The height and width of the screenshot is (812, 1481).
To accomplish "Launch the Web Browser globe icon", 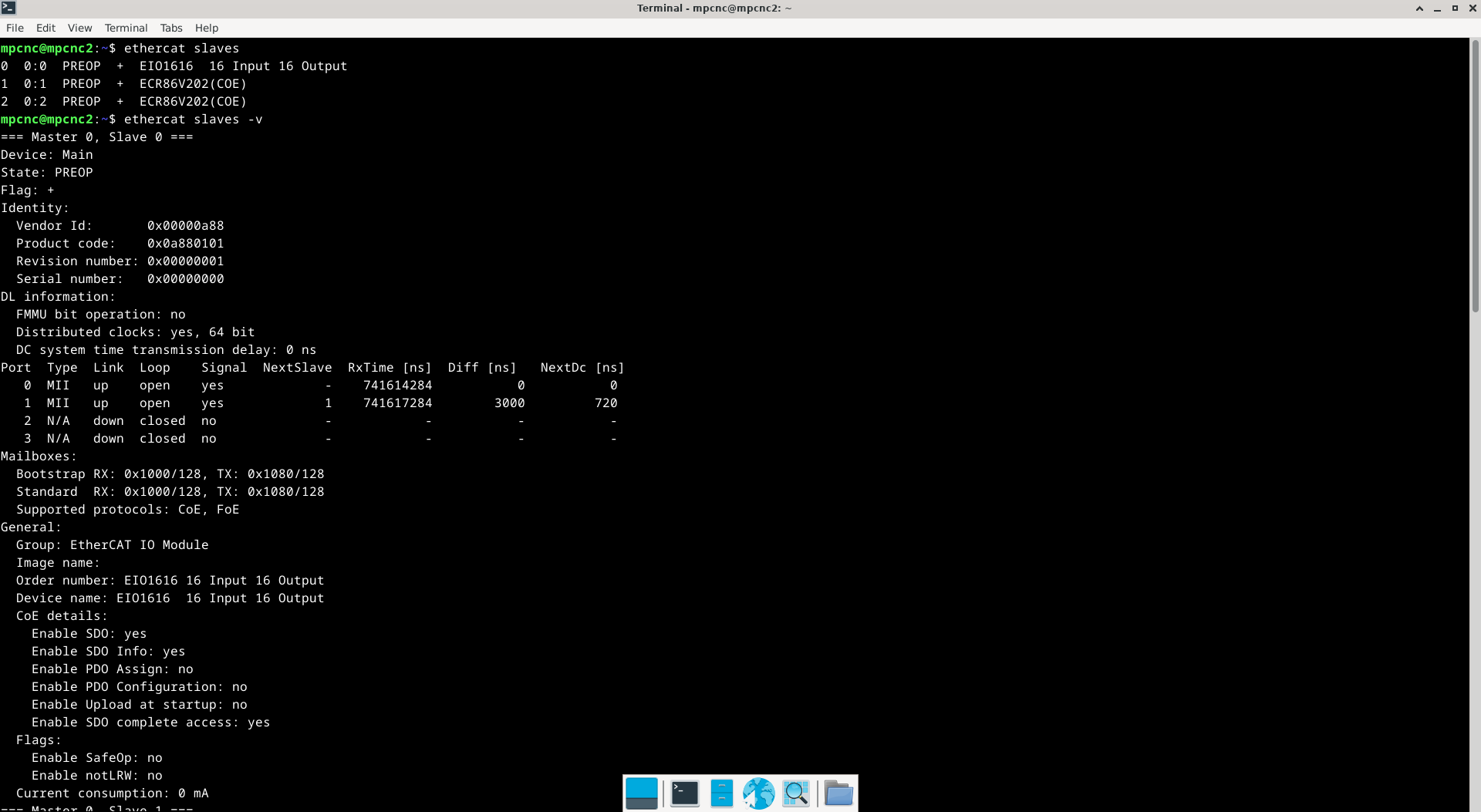I will (x=758, y=793).
